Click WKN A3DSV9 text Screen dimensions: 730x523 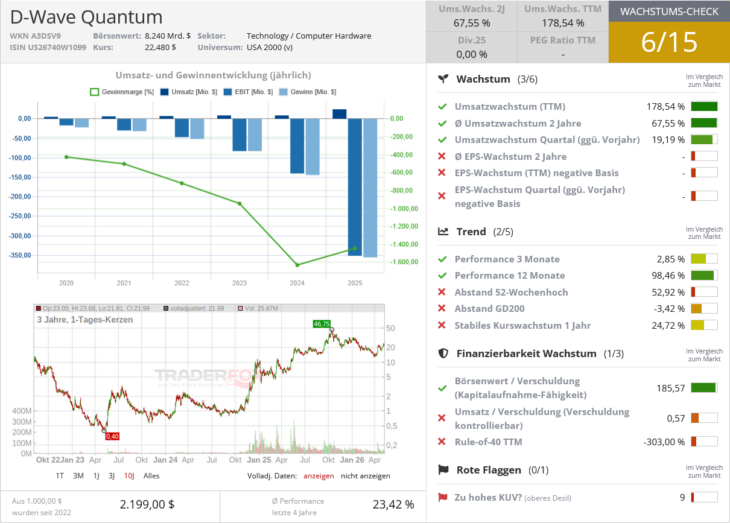[x=35, y=36]
